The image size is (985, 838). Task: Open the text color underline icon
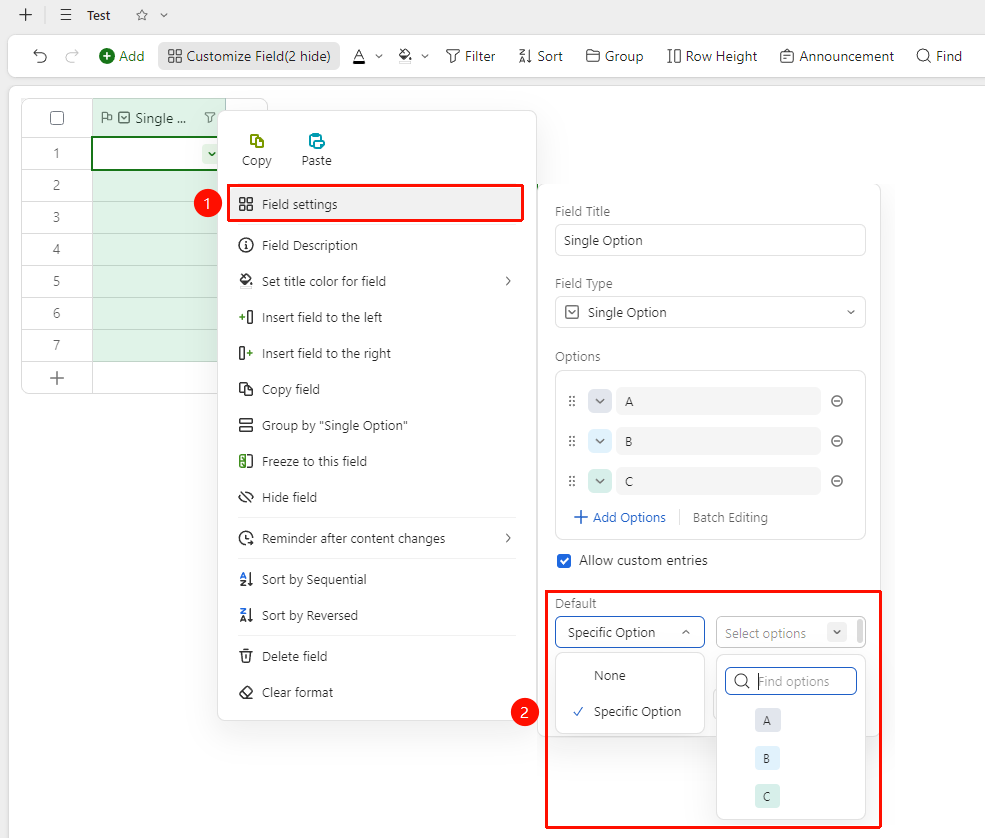tap(359, 57)
